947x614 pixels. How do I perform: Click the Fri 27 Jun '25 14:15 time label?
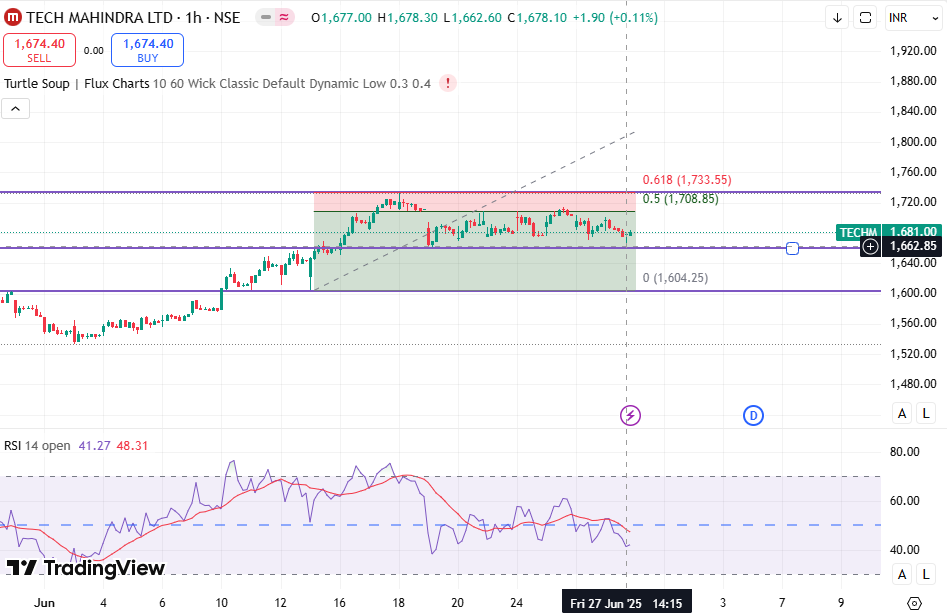(626, 603)
